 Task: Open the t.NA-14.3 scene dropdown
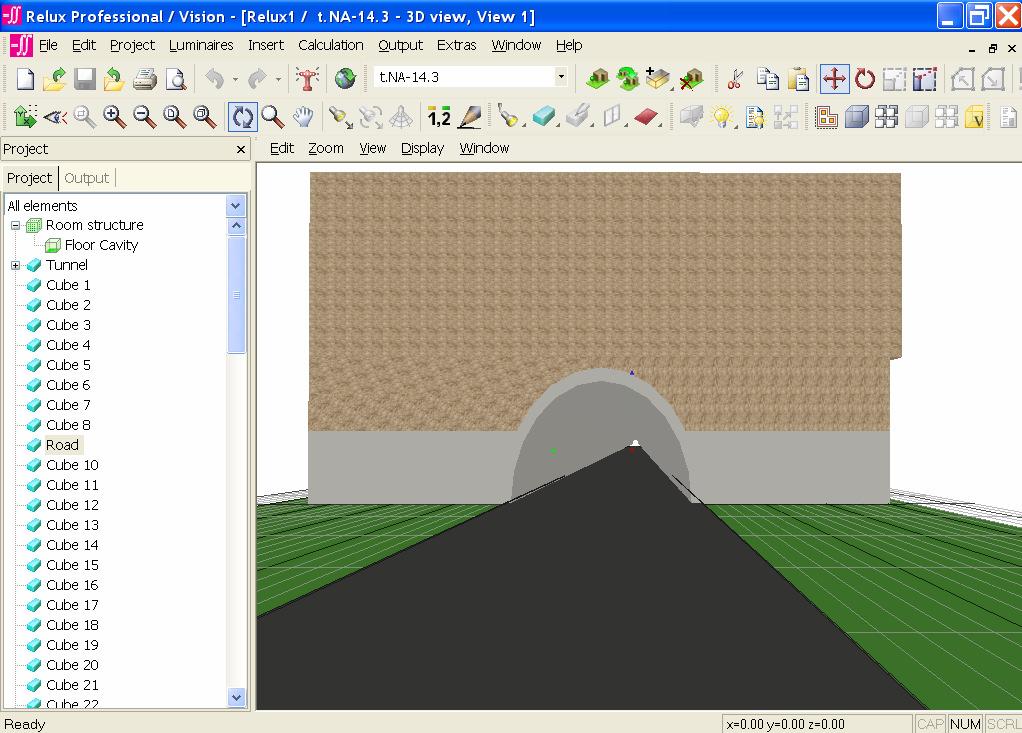[561, 77]
